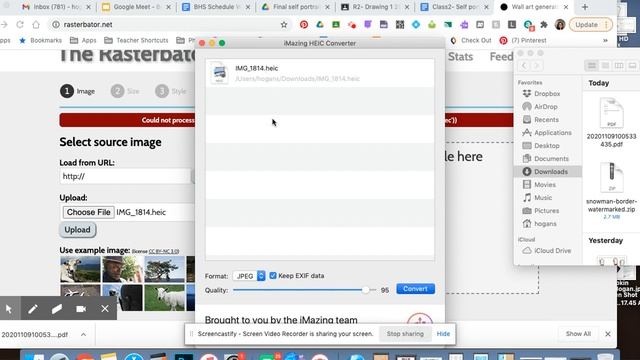The image size is (640, 360).
Task: Open Recents in Finder sidebar
Action: [x=546, y=120]
